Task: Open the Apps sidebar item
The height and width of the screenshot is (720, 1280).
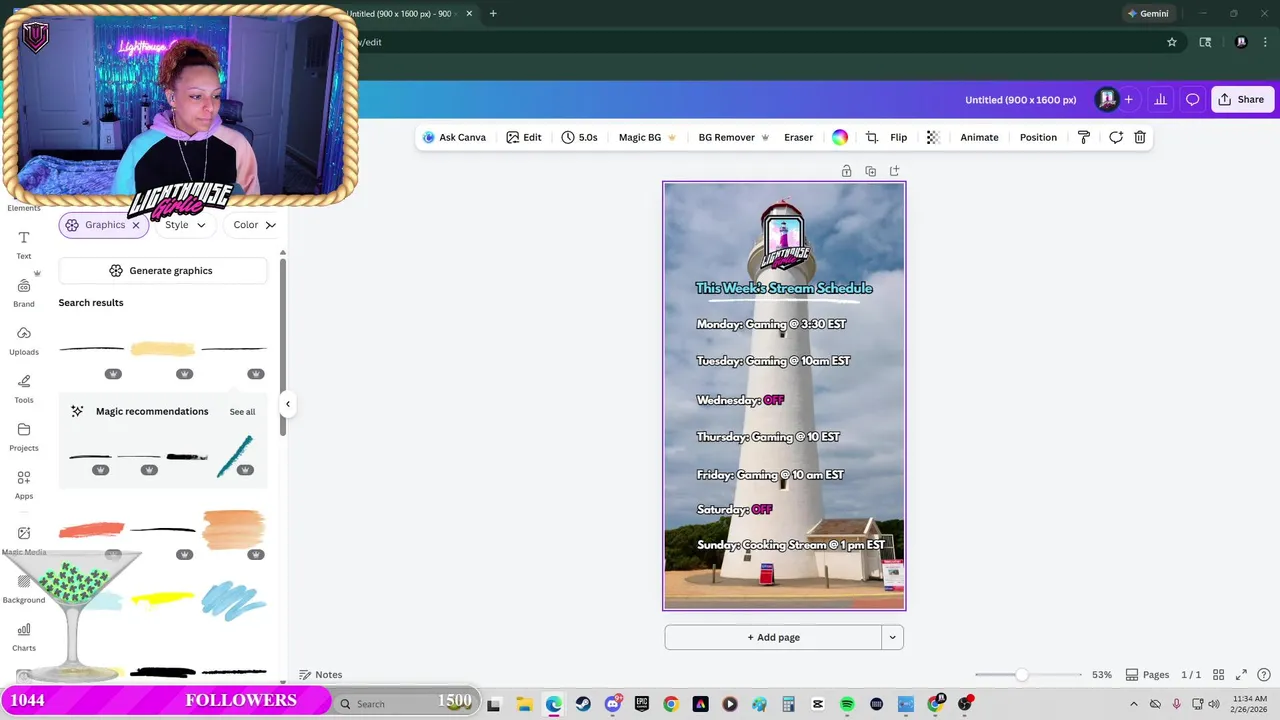Action: (24, 484)
